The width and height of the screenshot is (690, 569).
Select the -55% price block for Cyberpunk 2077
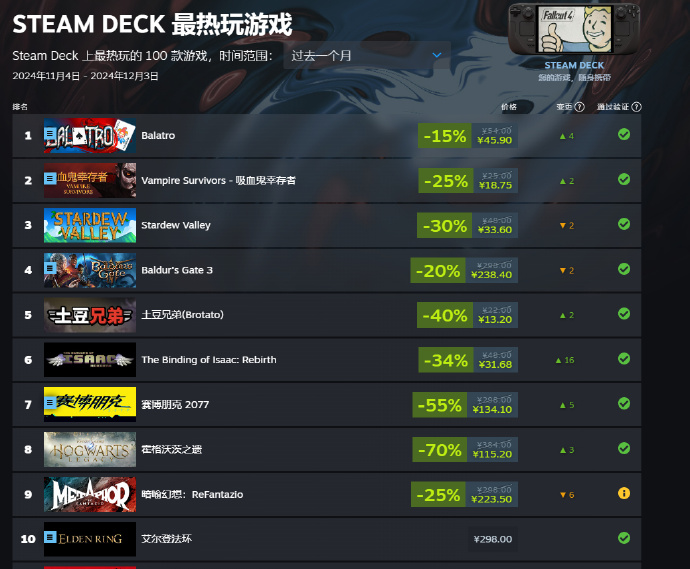point(465,405)
